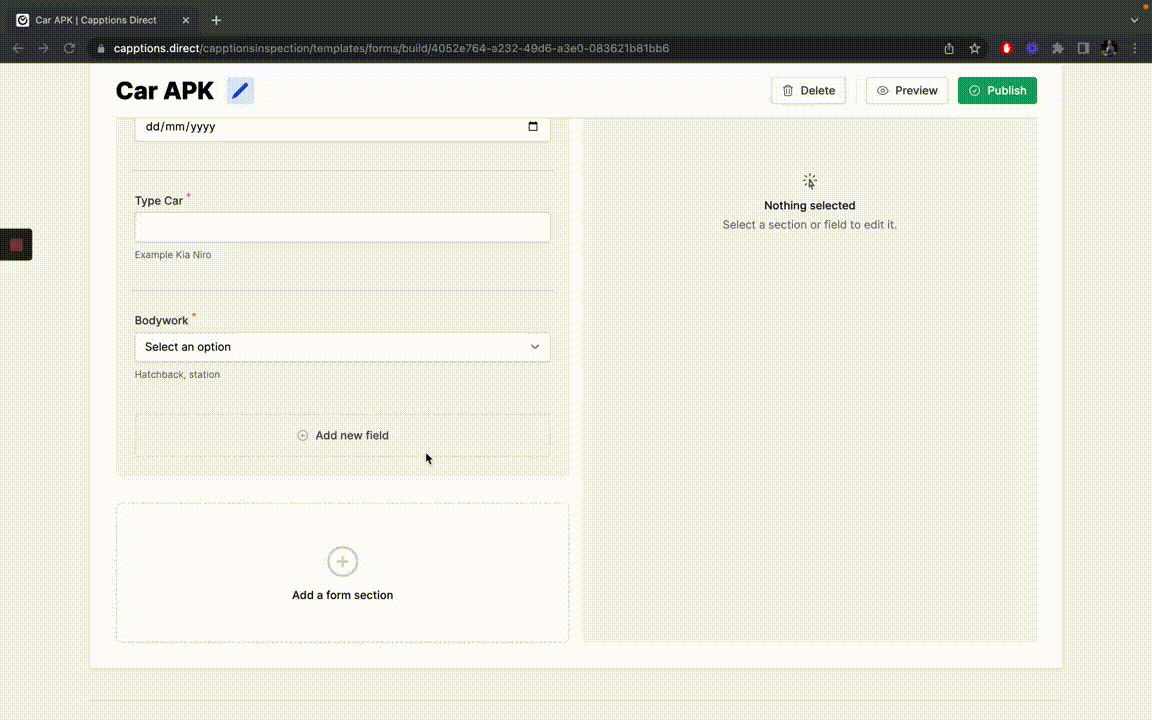Open the Bodywork Select an option dropdown
This screenshot has width=1152, height=720.
coord(342,347)
